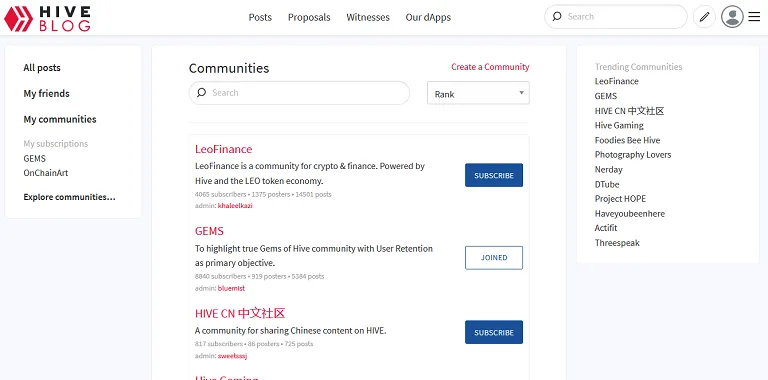This screenshot has height=380, width=768.
Task: Select Hive Gaming in Trending Communities
Action: tap(619, 125)
